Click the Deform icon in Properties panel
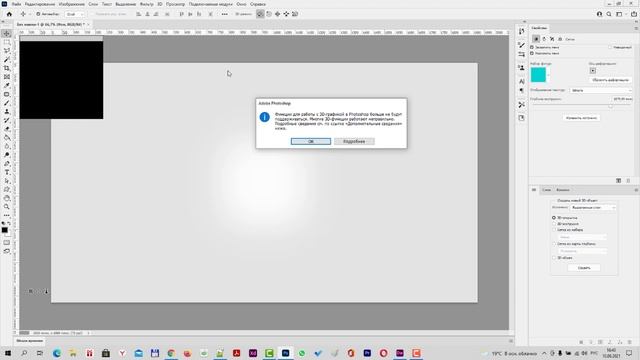 point(544,39)
